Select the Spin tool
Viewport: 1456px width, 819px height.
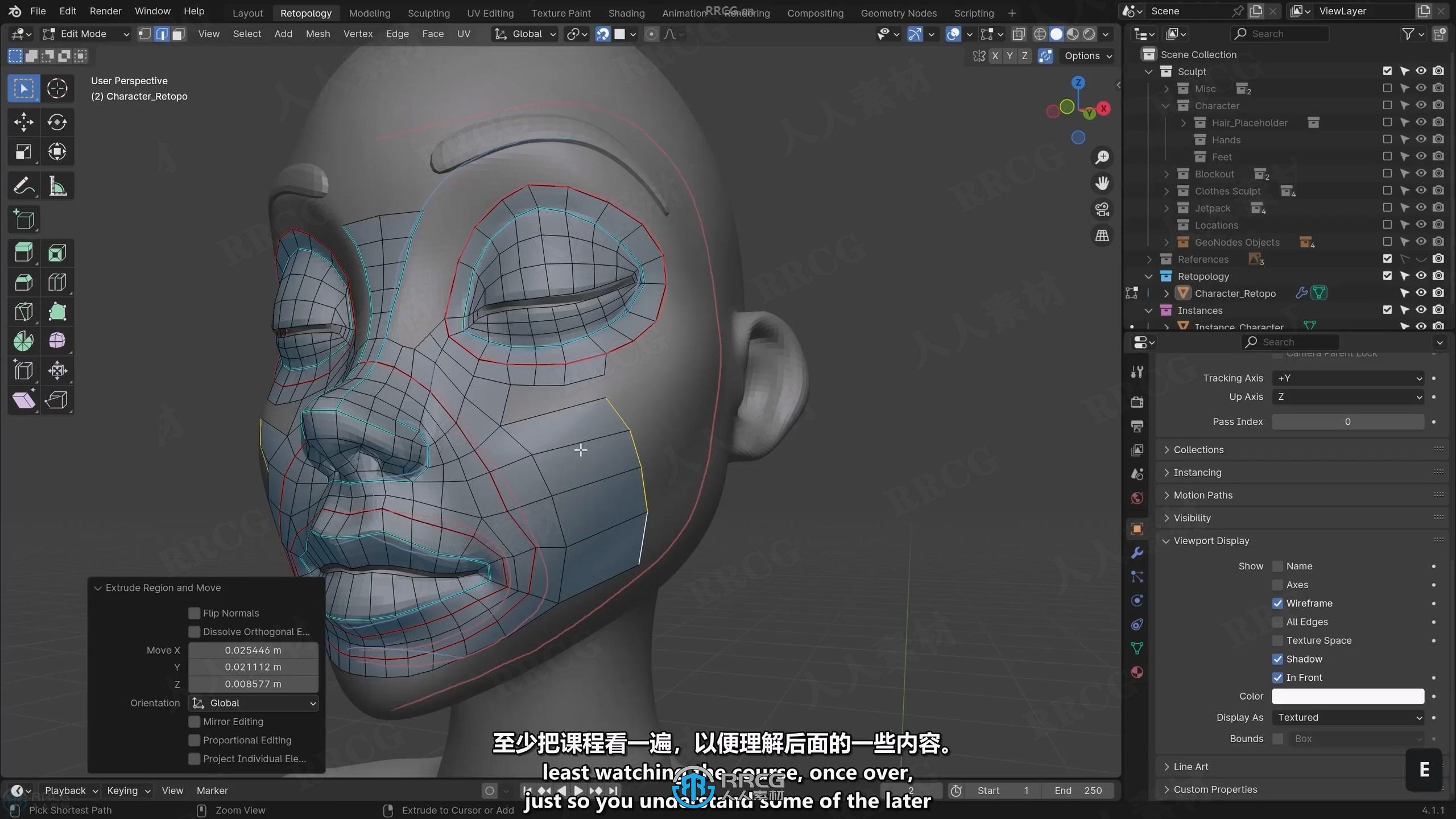pos(23,341)
